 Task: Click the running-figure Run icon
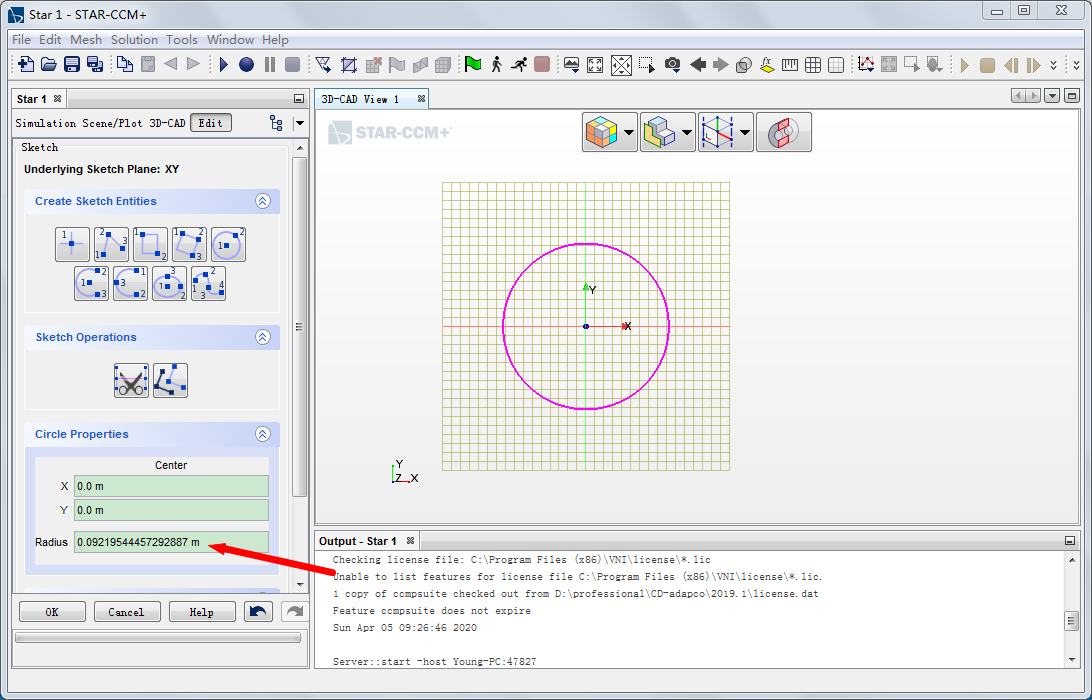click(519, 65)
